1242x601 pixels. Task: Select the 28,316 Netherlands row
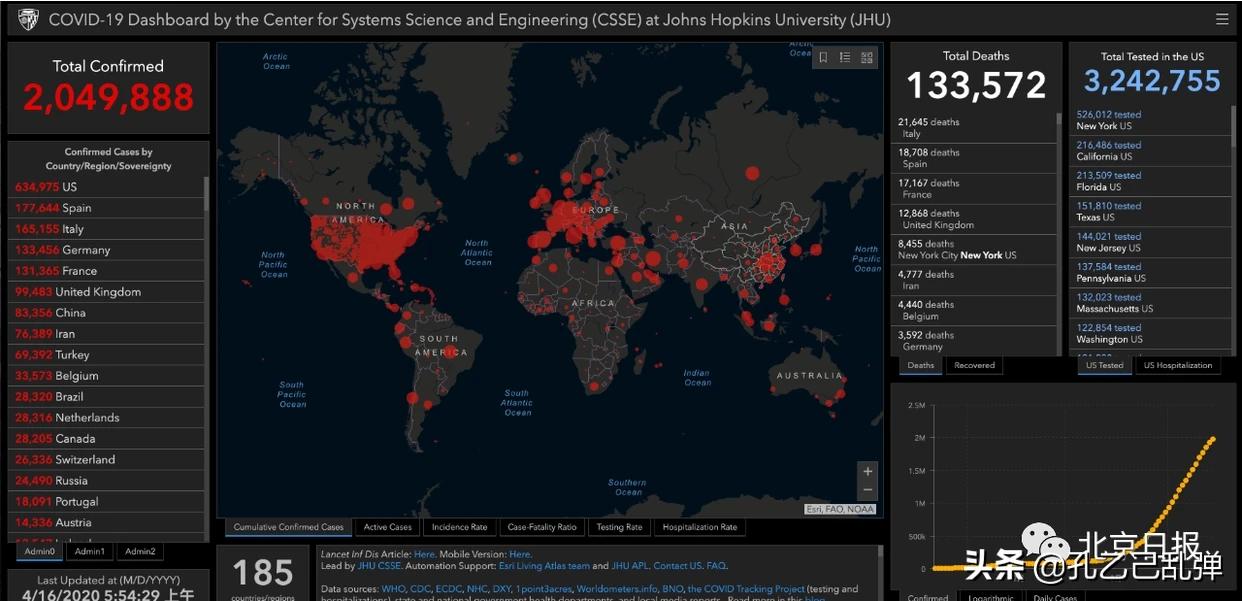(x=108, y=418)
